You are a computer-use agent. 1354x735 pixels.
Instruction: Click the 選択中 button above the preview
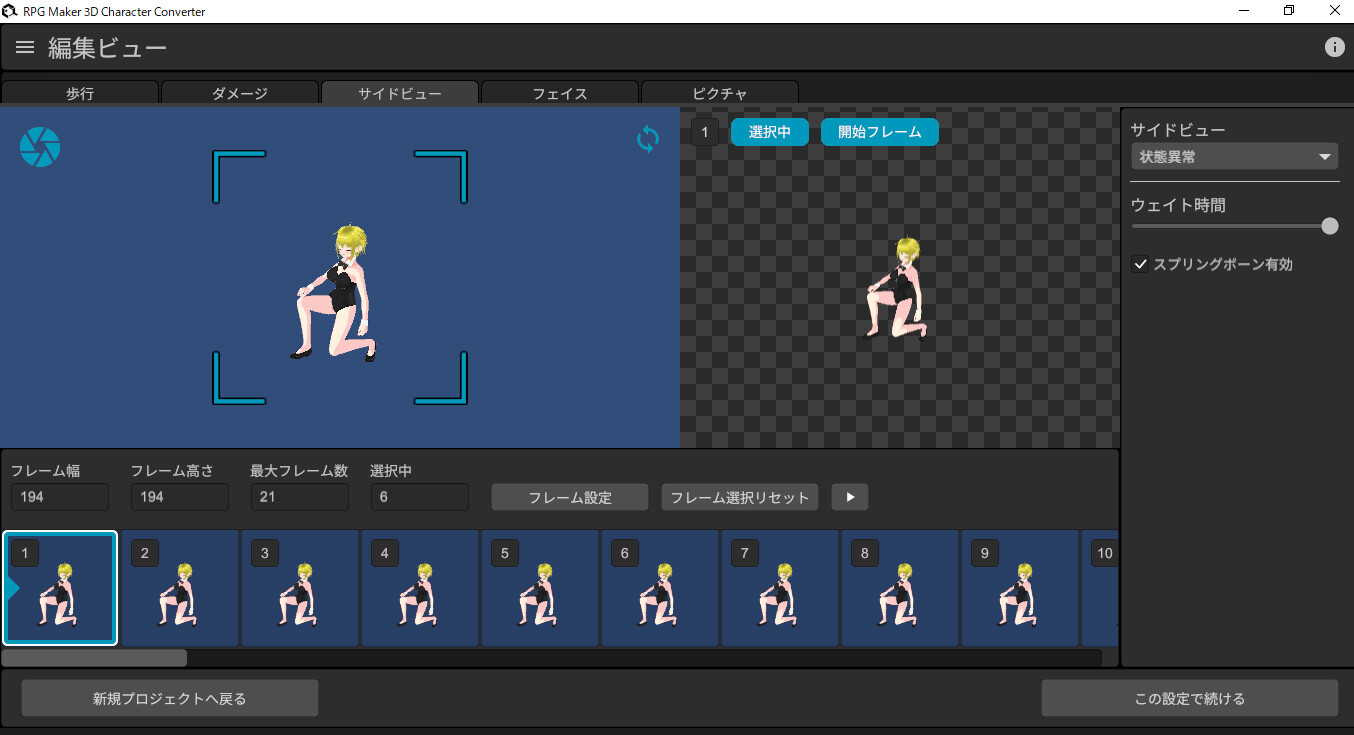point(769,131)
